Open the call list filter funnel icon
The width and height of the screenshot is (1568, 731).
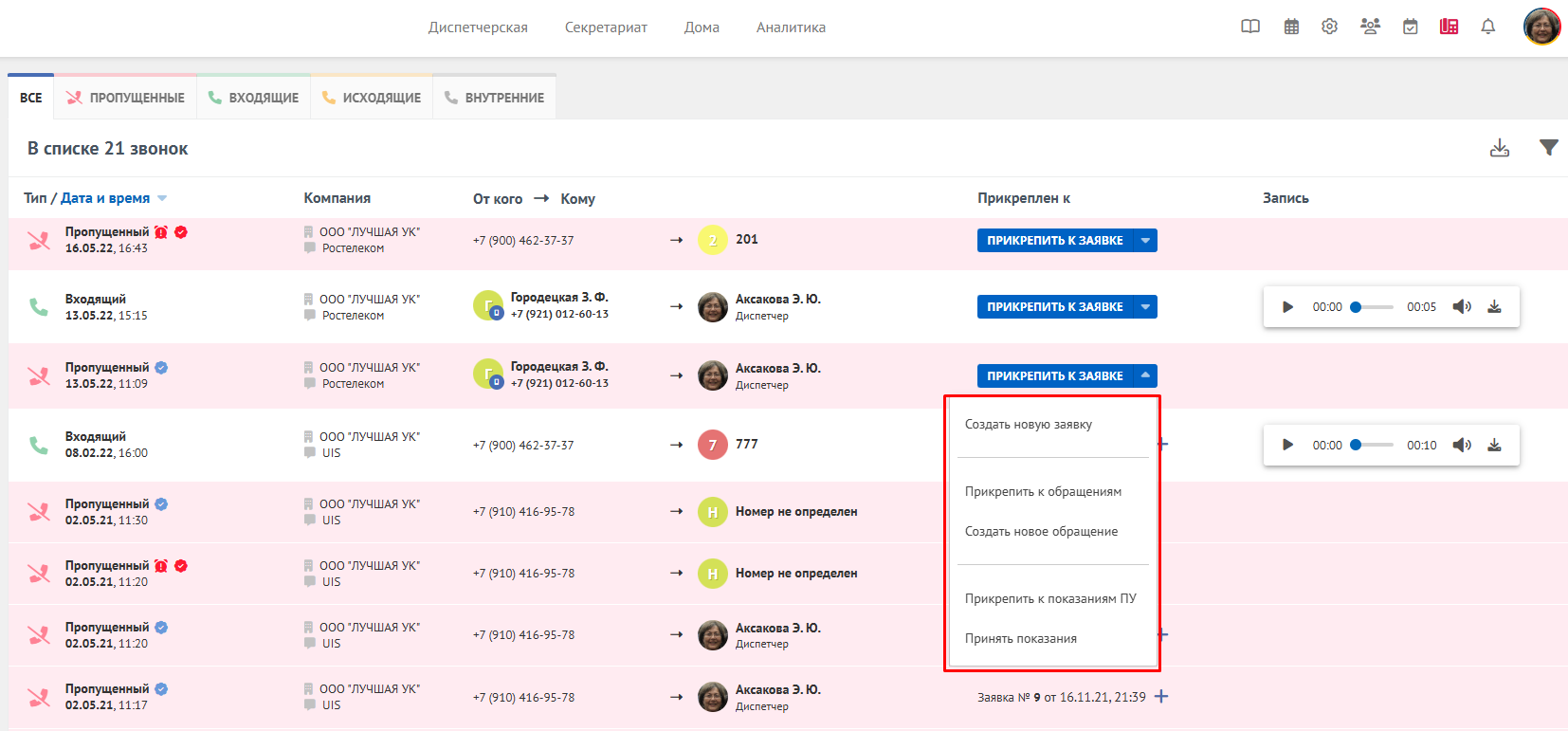tap(1548, 148)
